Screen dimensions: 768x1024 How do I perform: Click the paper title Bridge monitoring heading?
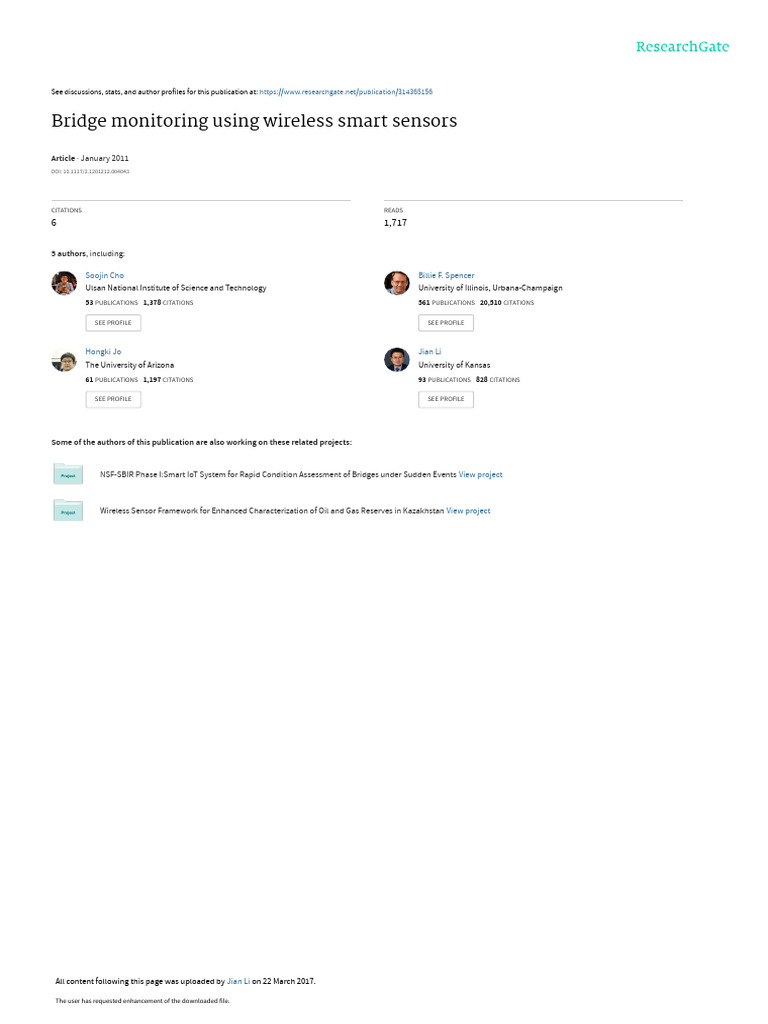254,121
